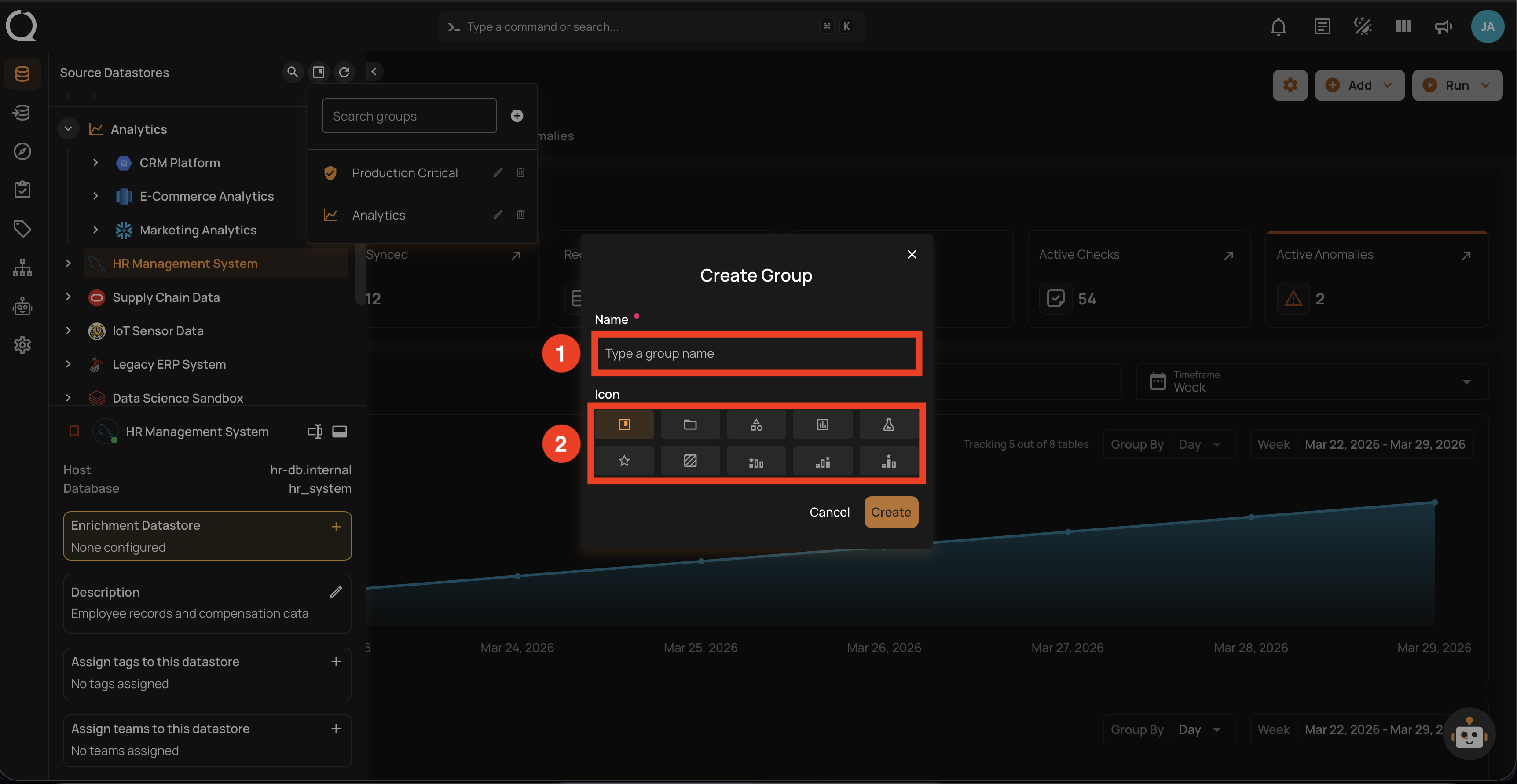Screen dimensions: 1517x784
Task: Expand the Supply Chain Data datastore
Action: (x=68, y=297)
